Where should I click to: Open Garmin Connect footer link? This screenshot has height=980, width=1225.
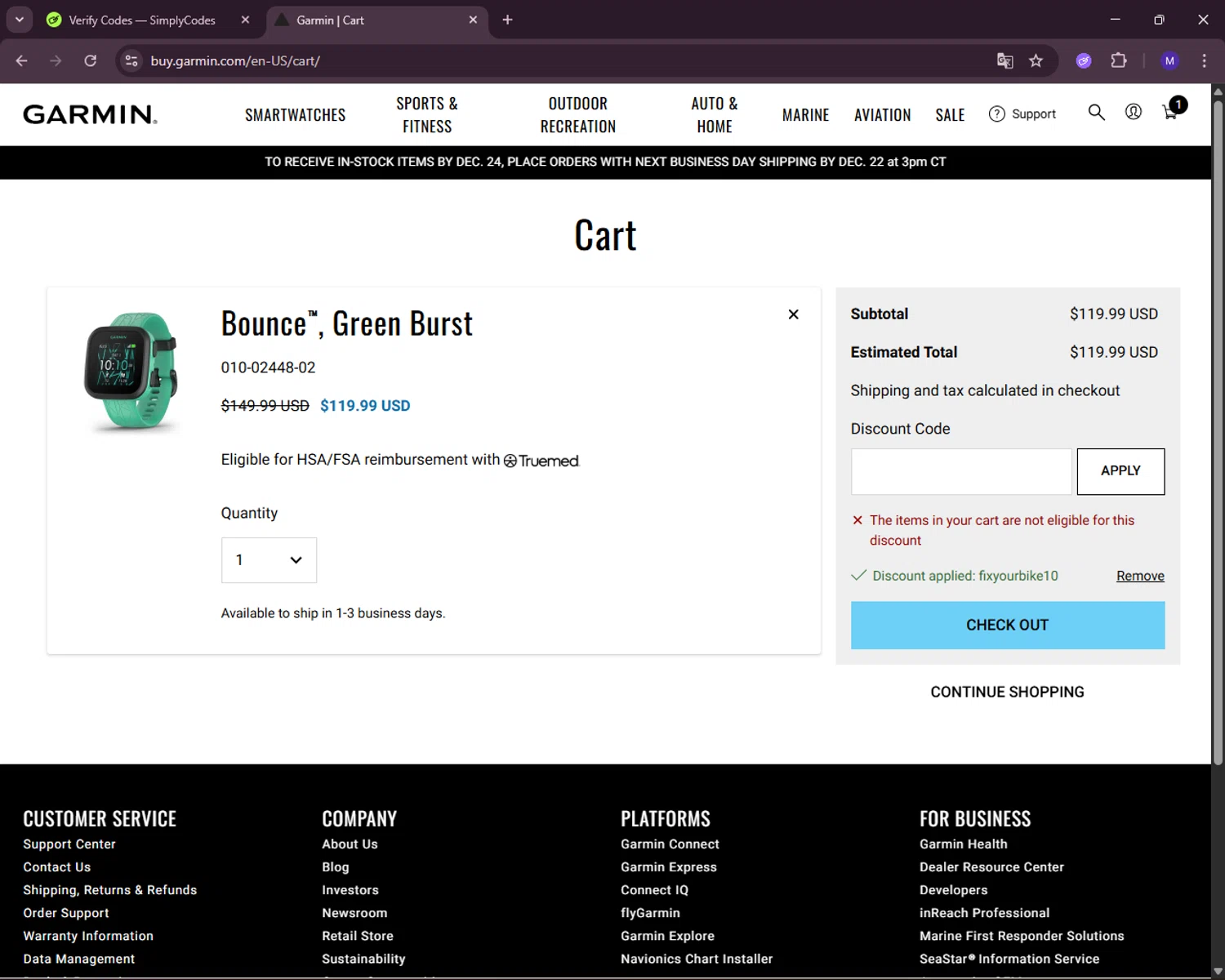pyautogui.click(x=670, y=844)
